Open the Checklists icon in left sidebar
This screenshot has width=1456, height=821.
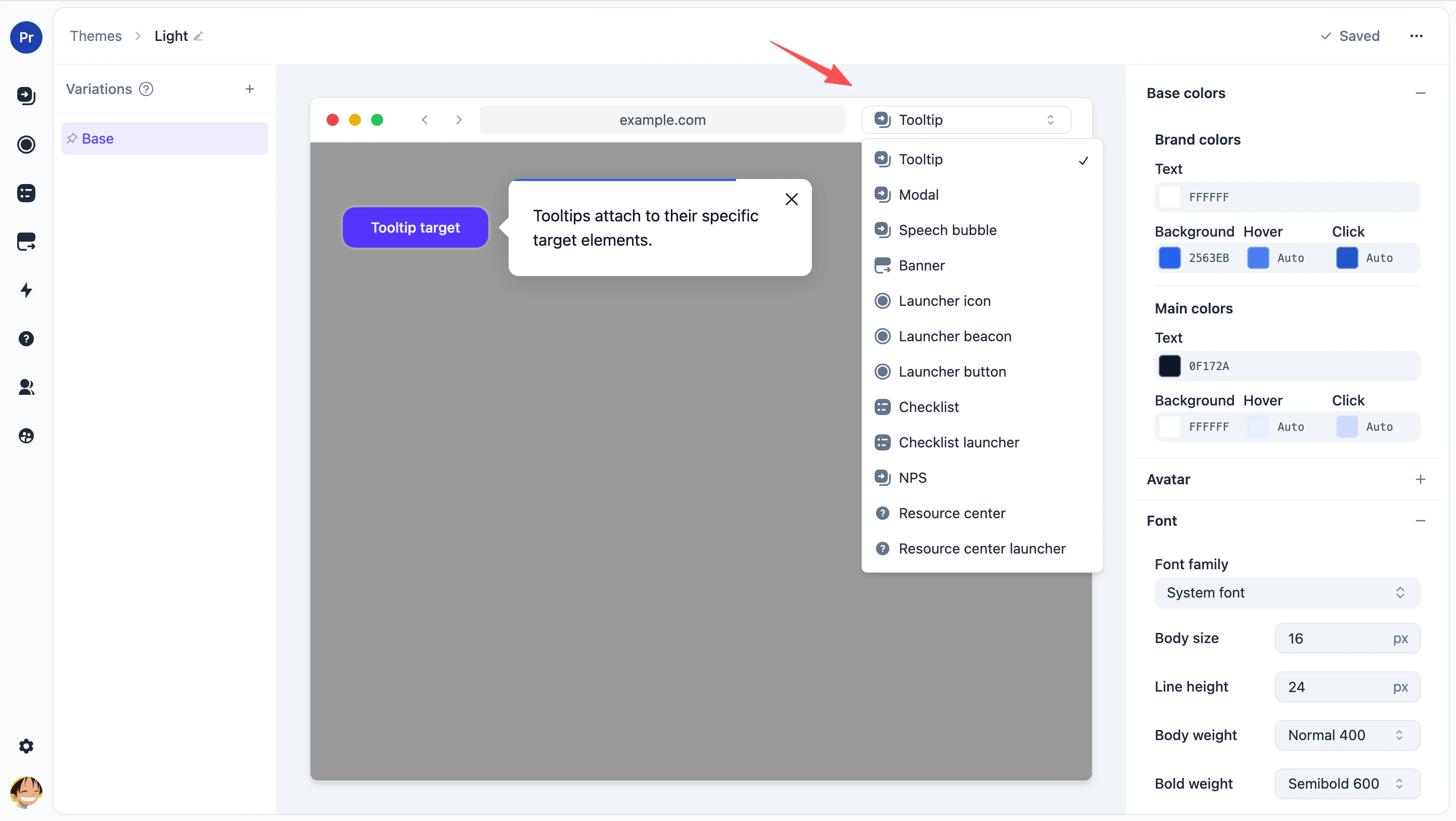[26, 193]
